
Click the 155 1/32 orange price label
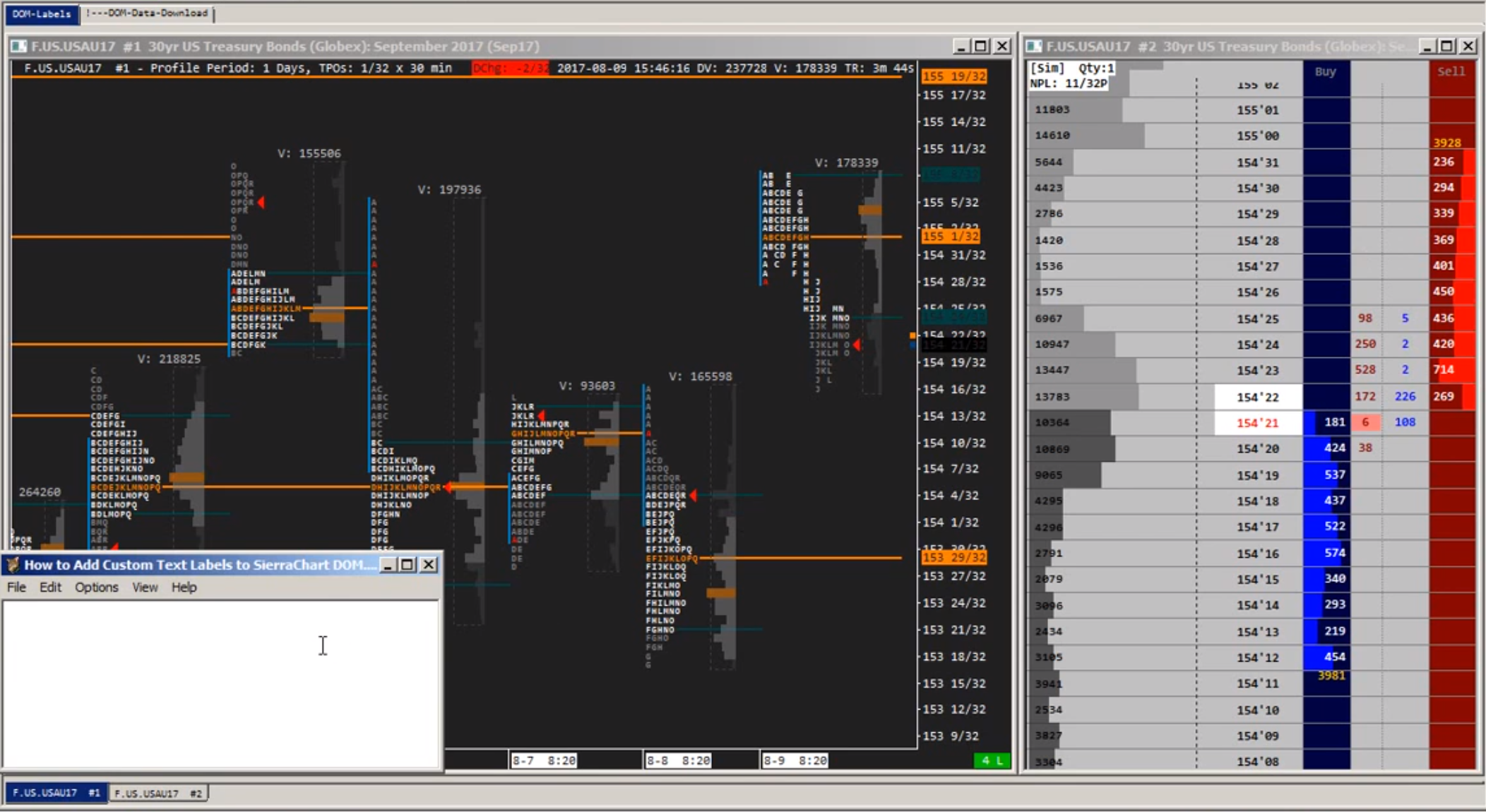951,237
